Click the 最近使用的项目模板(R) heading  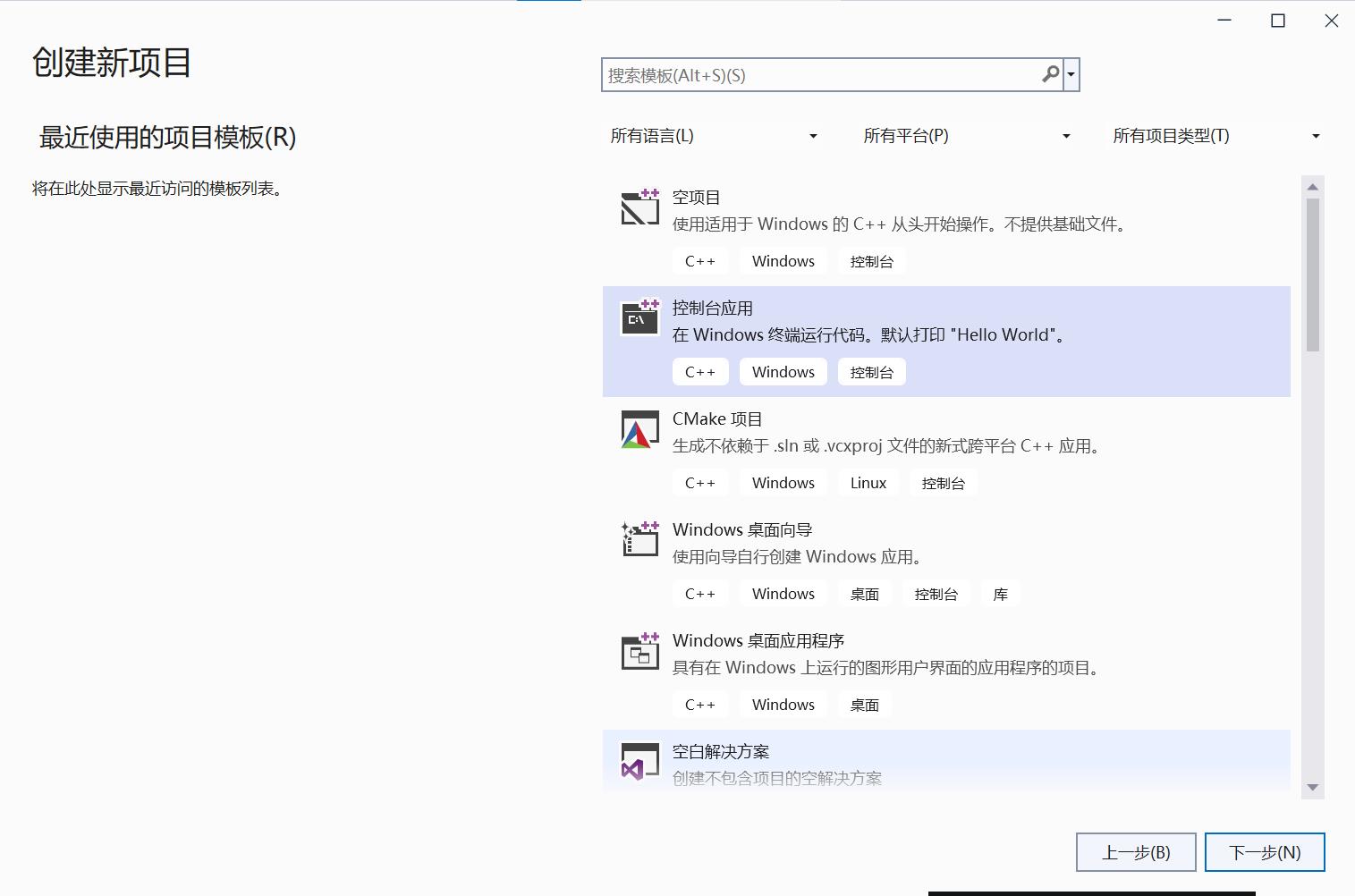(167, 137)
